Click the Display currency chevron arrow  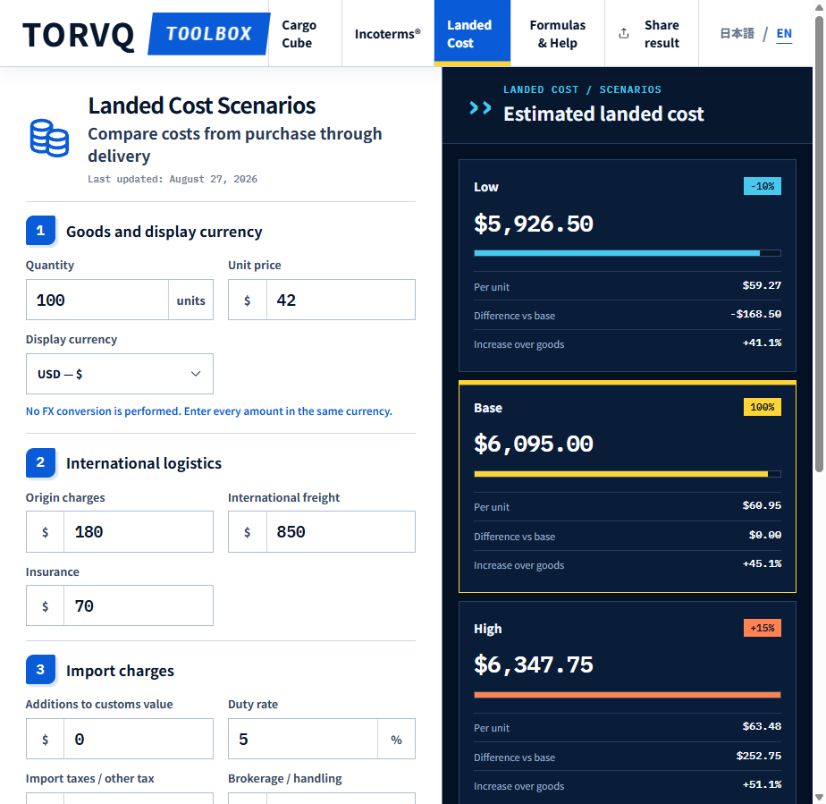coord(195,374)
